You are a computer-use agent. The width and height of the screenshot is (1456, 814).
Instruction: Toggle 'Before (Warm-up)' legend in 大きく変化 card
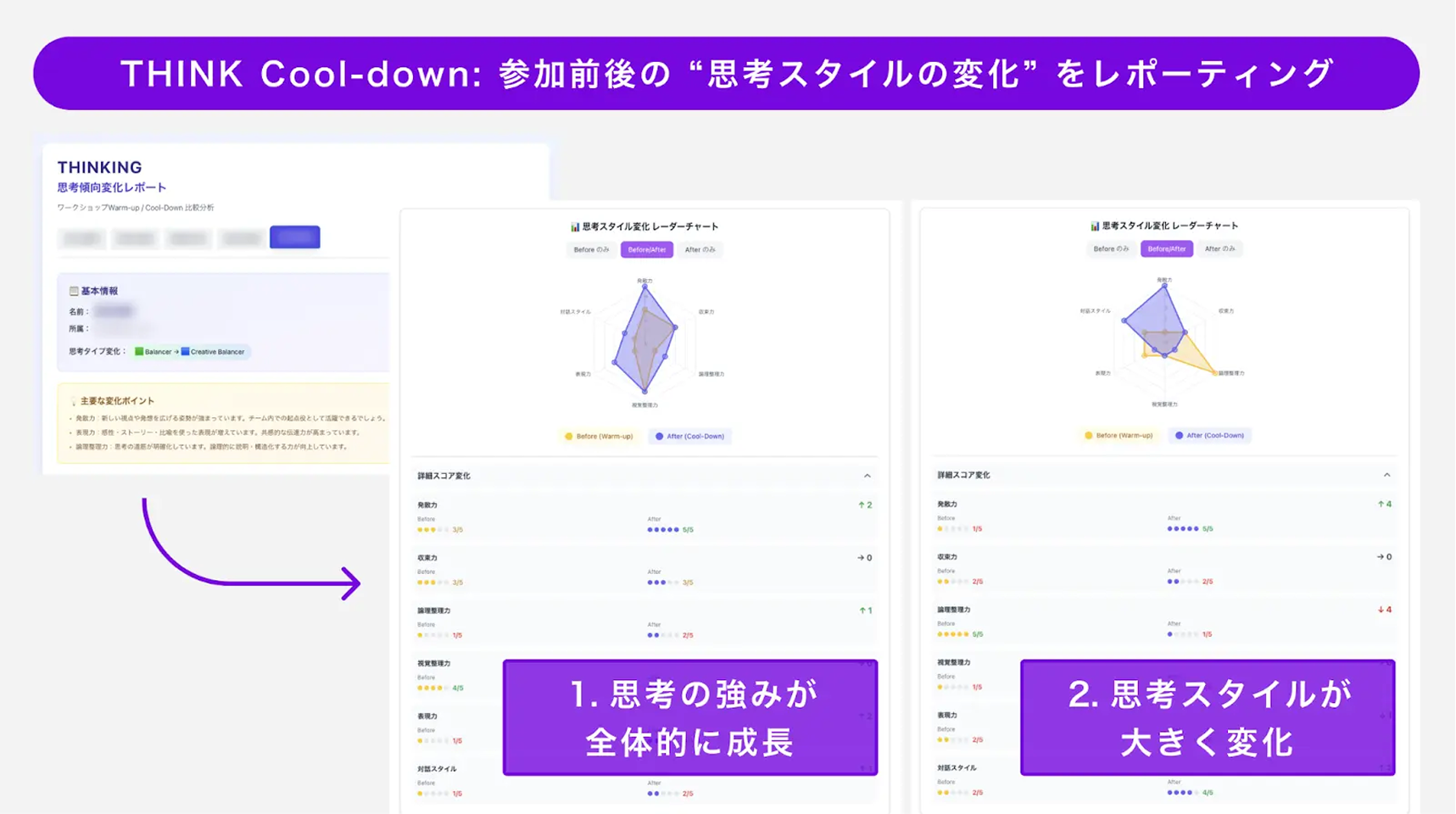[1118, 436]
